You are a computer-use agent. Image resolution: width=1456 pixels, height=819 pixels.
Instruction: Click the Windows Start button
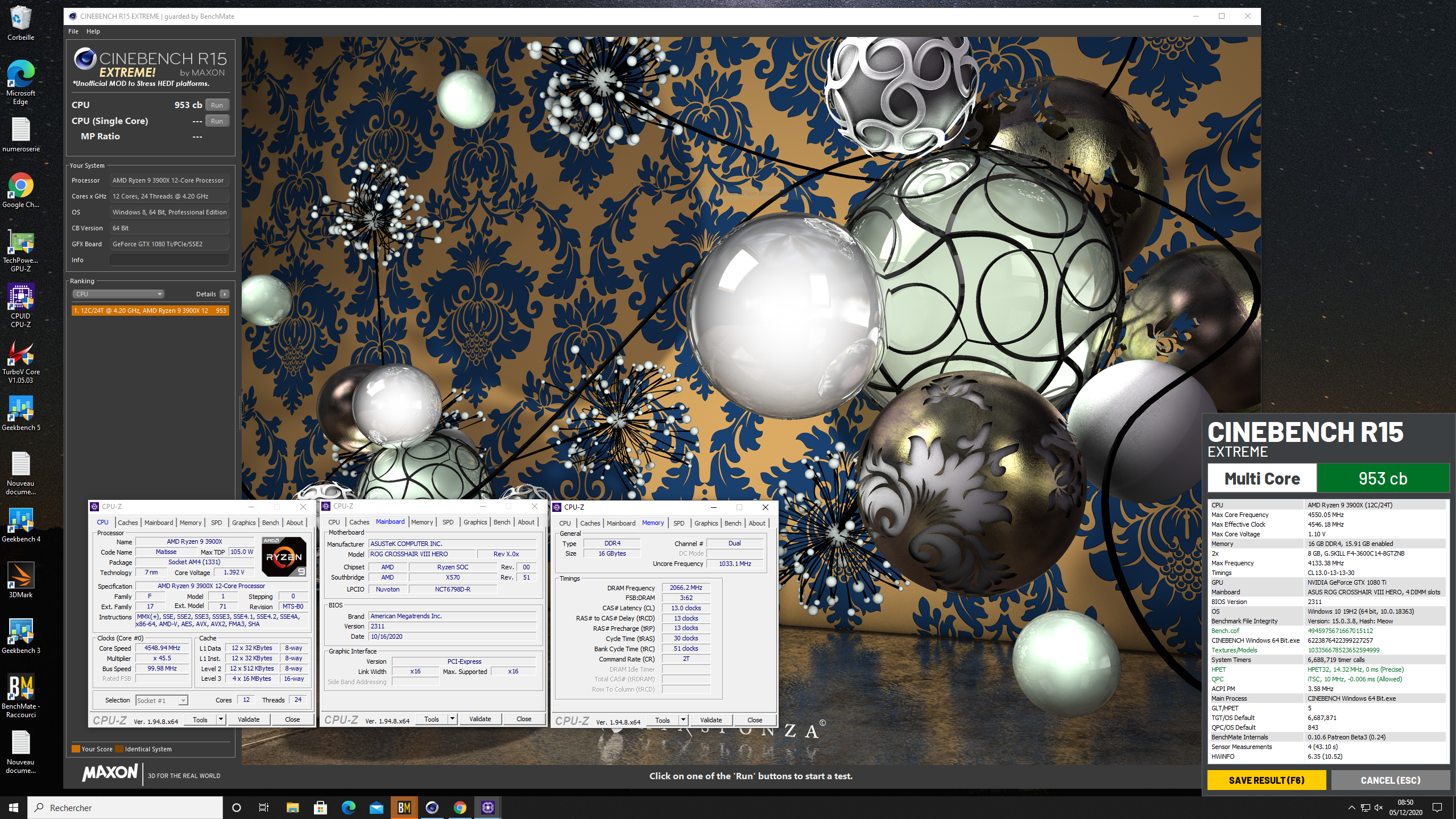pos(14,808)
